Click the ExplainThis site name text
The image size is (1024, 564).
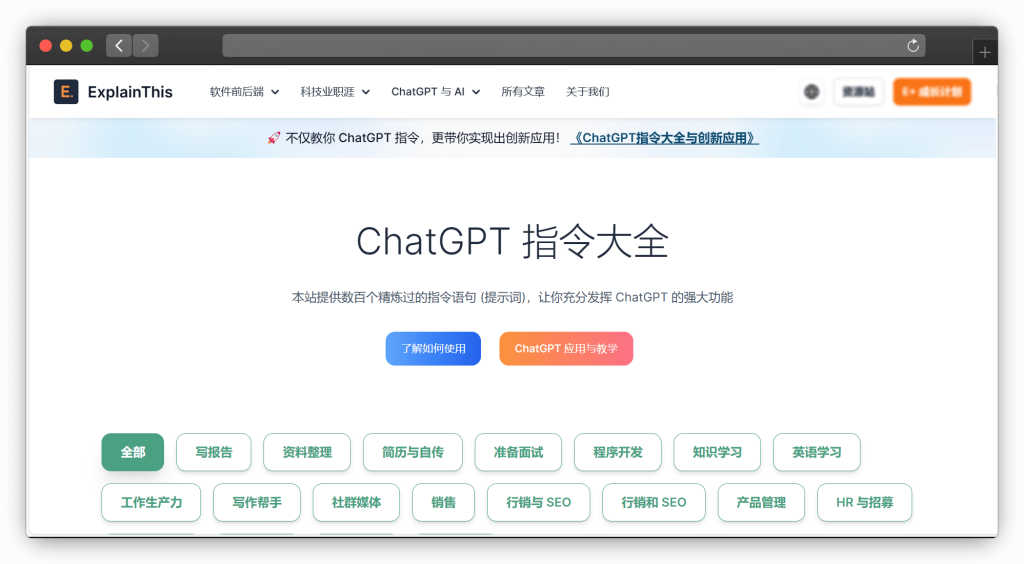pyautogui.click(x=130, y=92)
